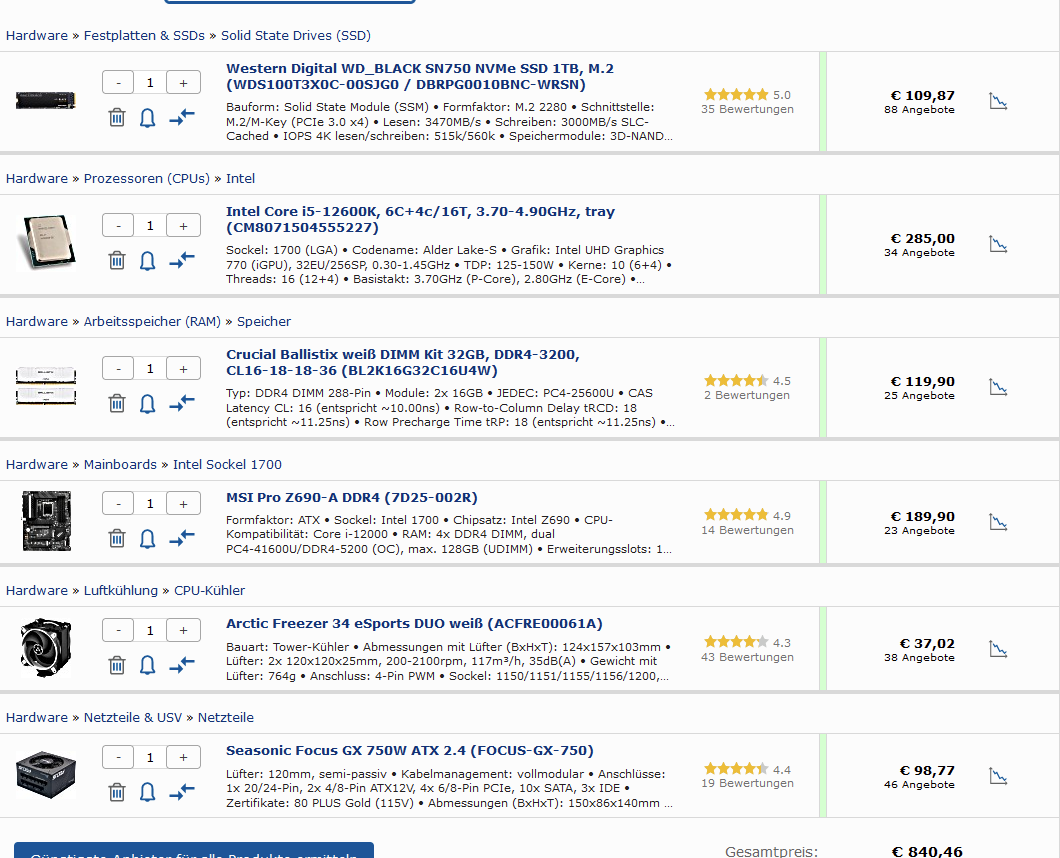Delete Seasonic Focus GX 750W from list
1060x858 pixels.
(117, 792)
